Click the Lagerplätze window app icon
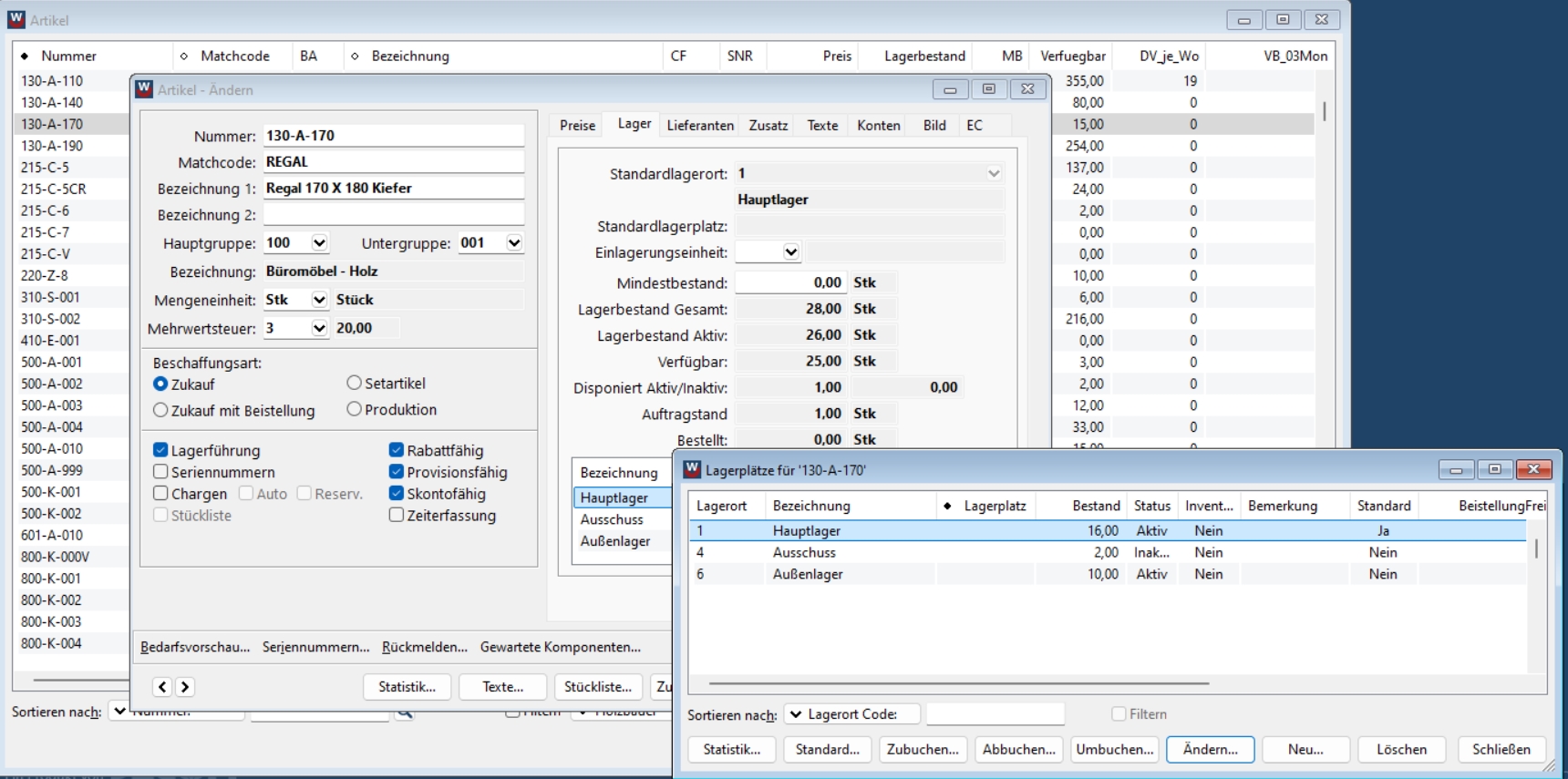1568x779 pixels. pyautogui.click(x=692, y=469)
